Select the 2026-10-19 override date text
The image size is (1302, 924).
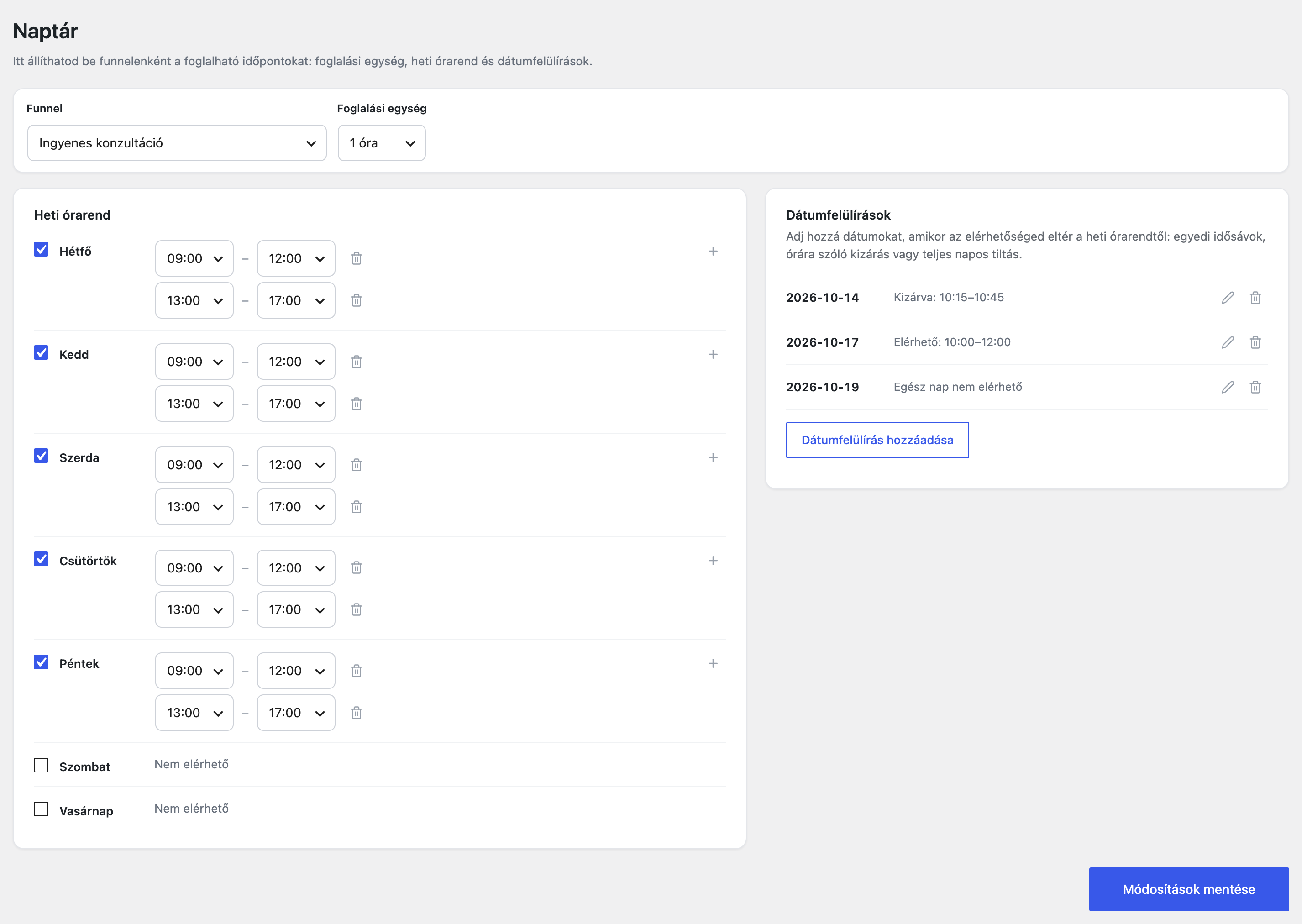coord(823,387)
